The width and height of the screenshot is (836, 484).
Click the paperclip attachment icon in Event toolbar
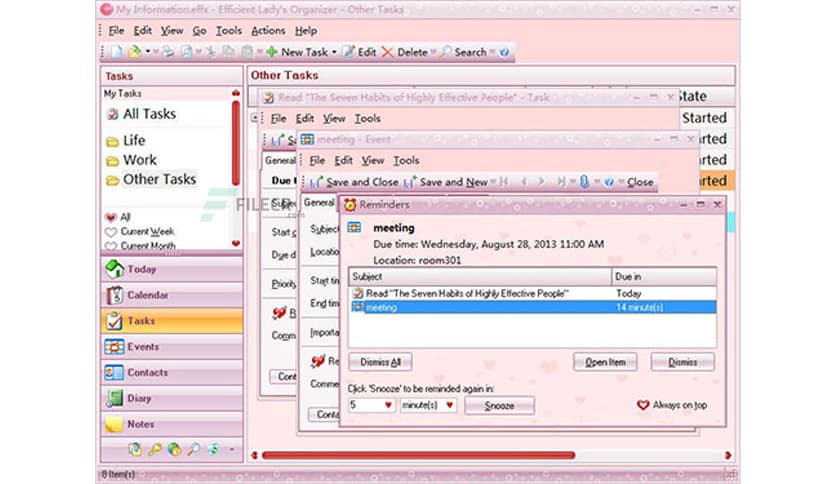(x=584, y=182)
